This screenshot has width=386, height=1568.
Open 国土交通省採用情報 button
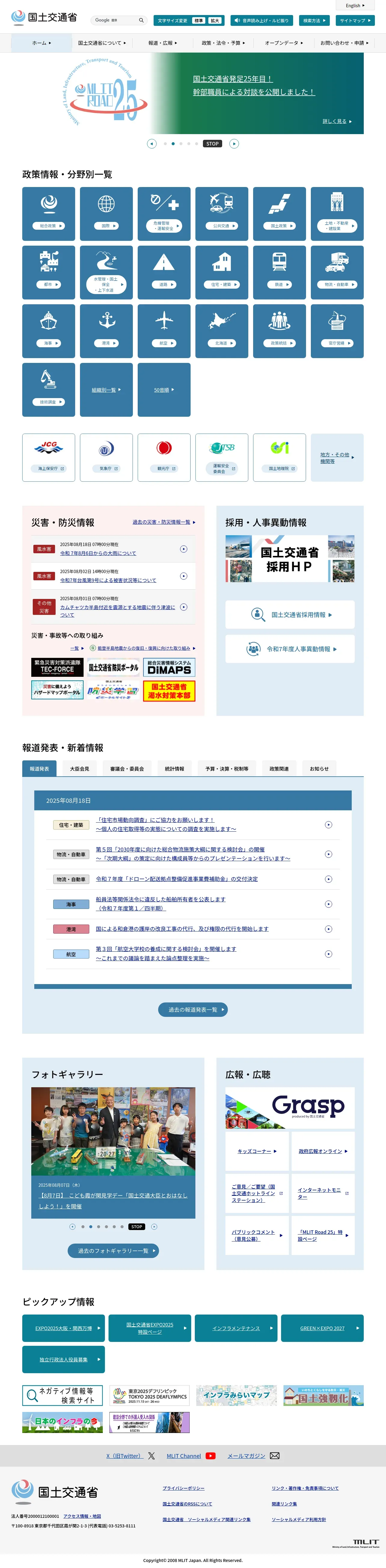290,615
